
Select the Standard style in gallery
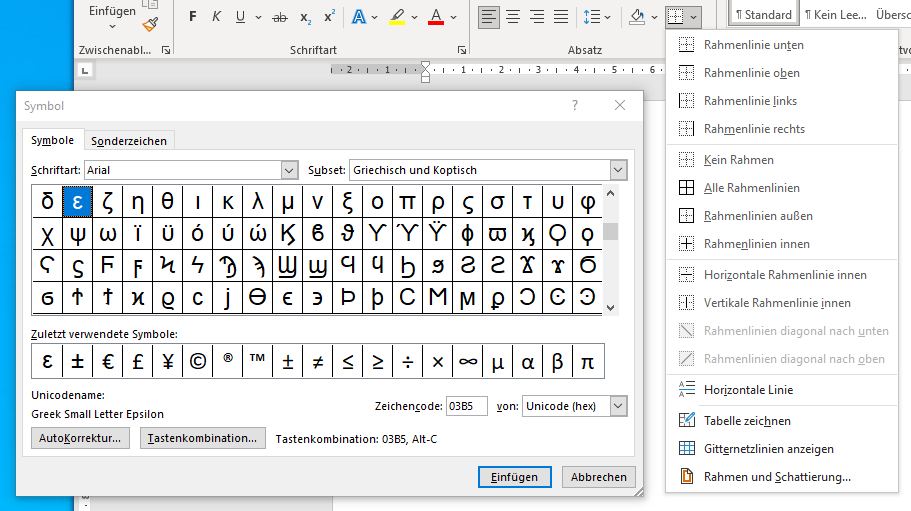click(x=763, y=15)
